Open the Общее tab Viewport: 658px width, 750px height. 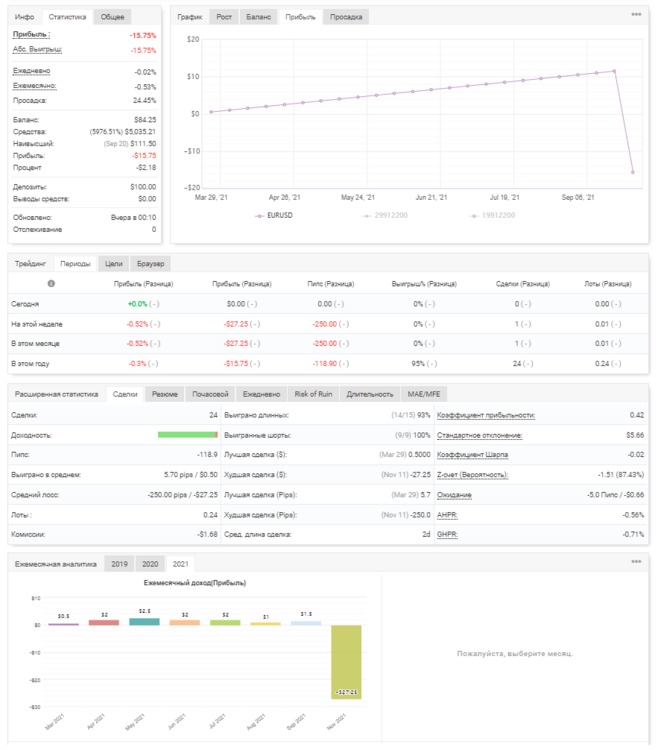click(x=112, y=17)
